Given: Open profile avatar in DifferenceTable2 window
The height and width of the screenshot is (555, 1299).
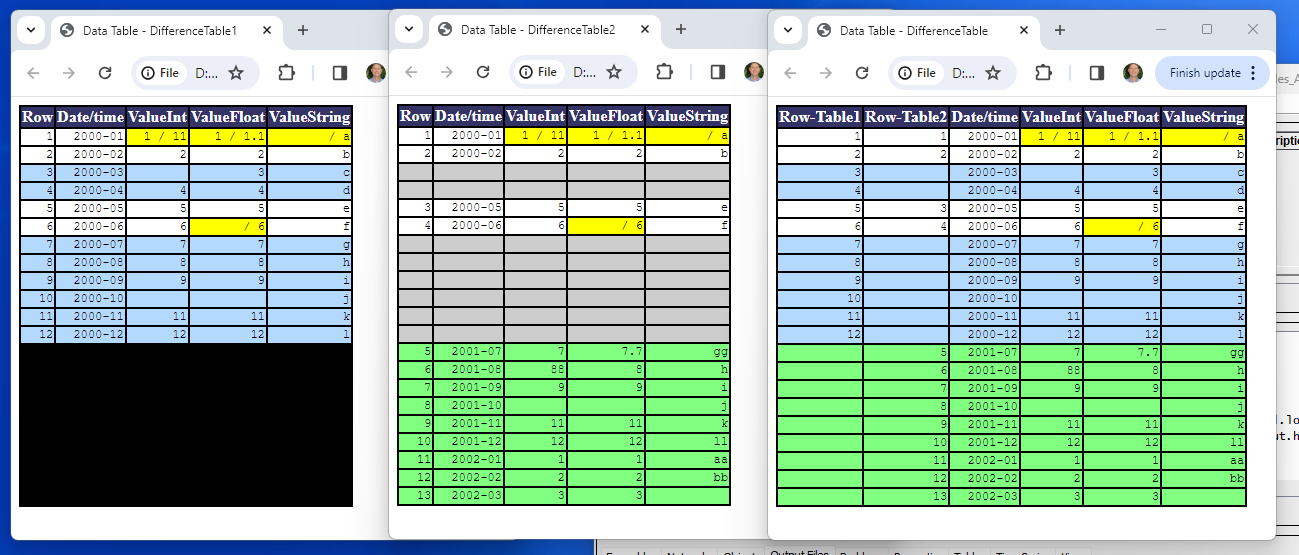Looking at the screenshot, I should (x=754, y=72).
